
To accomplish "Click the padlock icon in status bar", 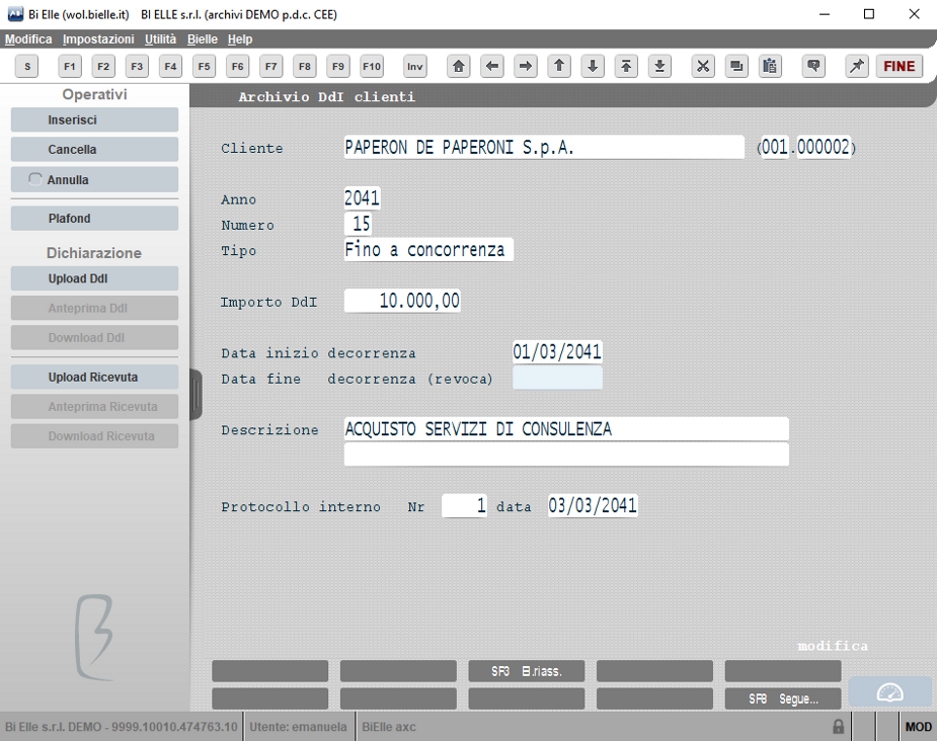I will coord(838,727).
